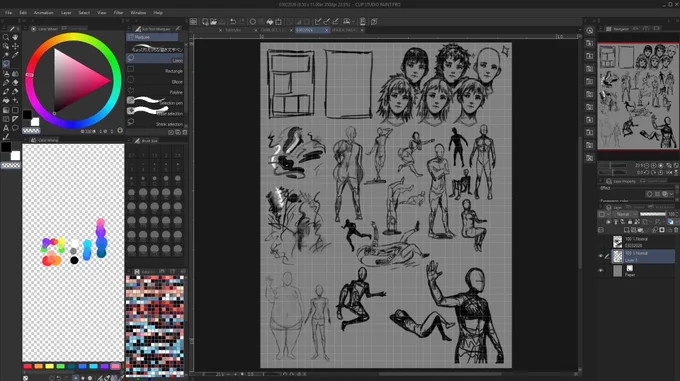Choose the Selection pen sub tool

click(155, 102)
